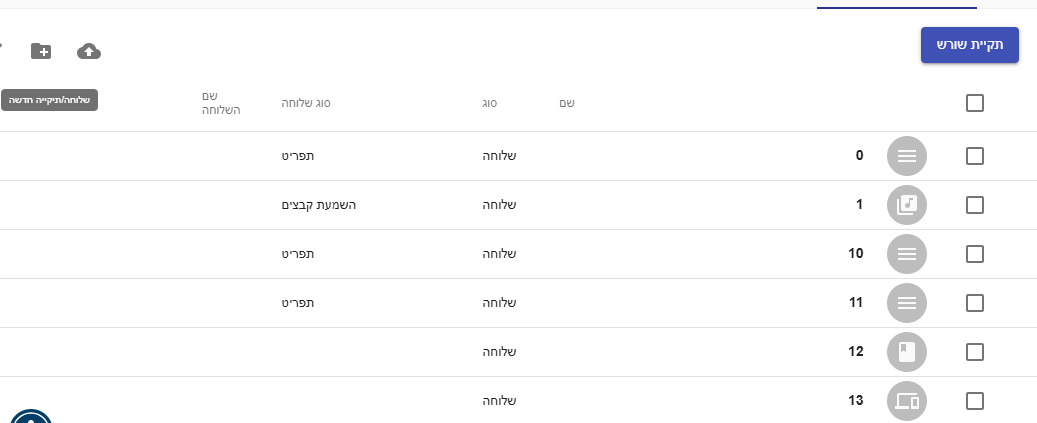The image size is (1037, 423).
Task: Tick the checkbox for extension 10
Action: pos(975,254)
